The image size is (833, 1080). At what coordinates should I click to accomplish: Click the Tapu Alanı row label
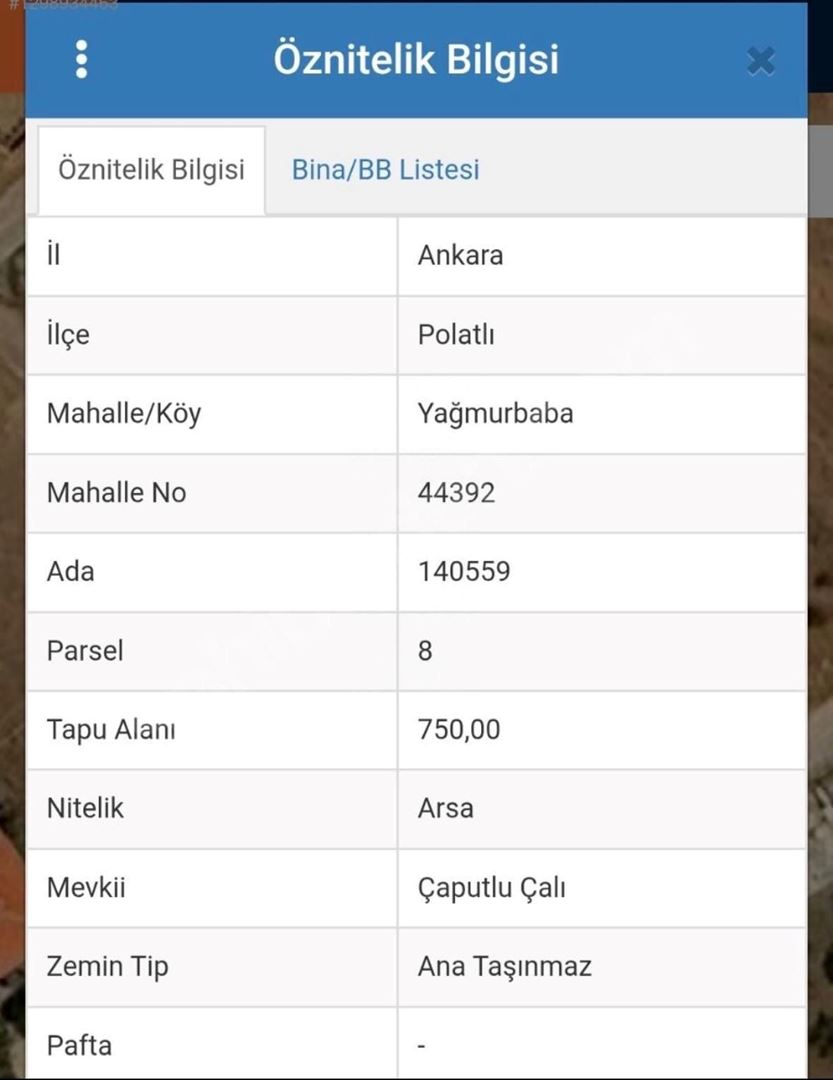click(x=111, y=729)
